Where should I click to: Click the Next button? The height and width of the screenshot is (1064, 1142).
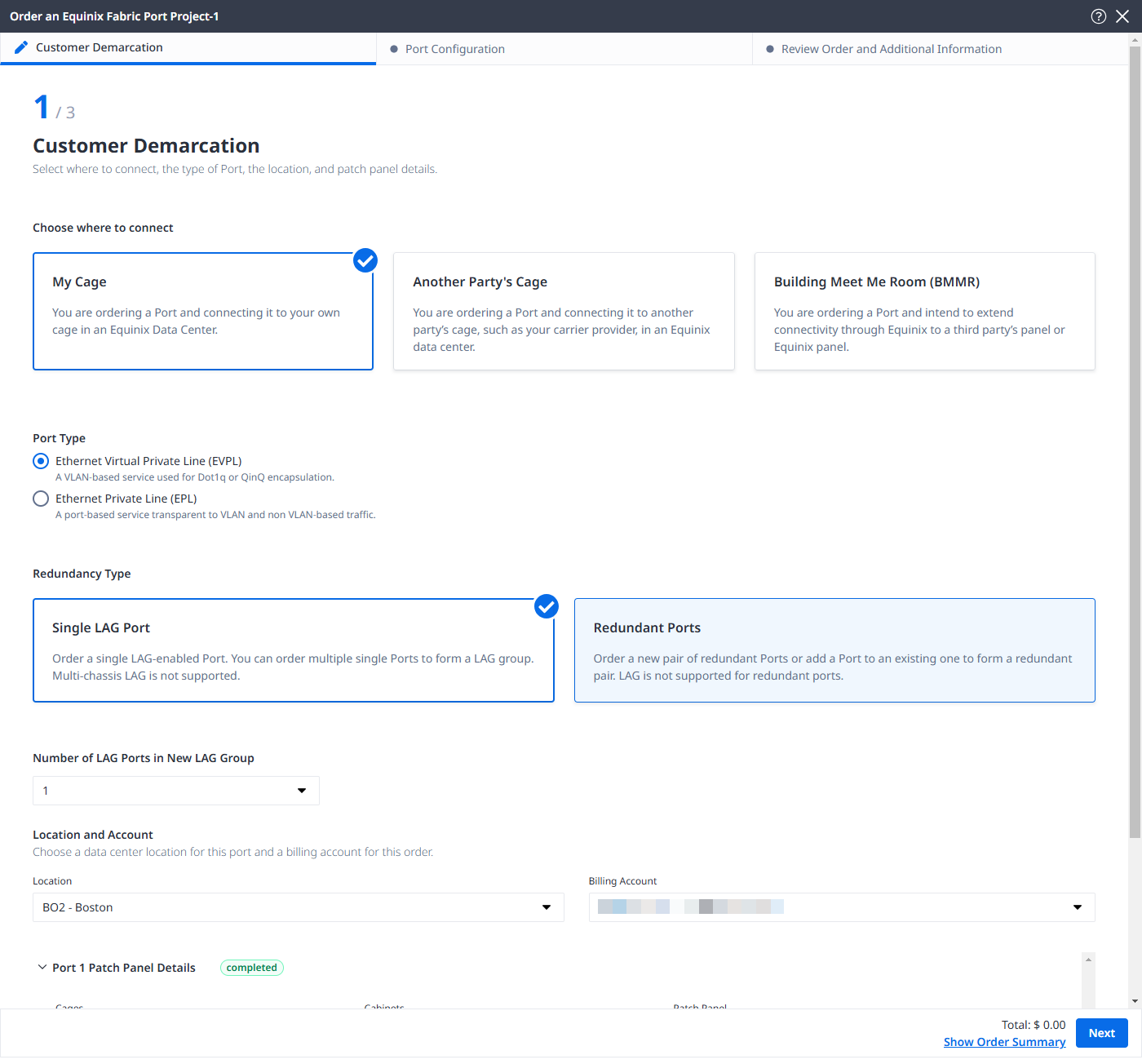click(x=1102, y=1033)
